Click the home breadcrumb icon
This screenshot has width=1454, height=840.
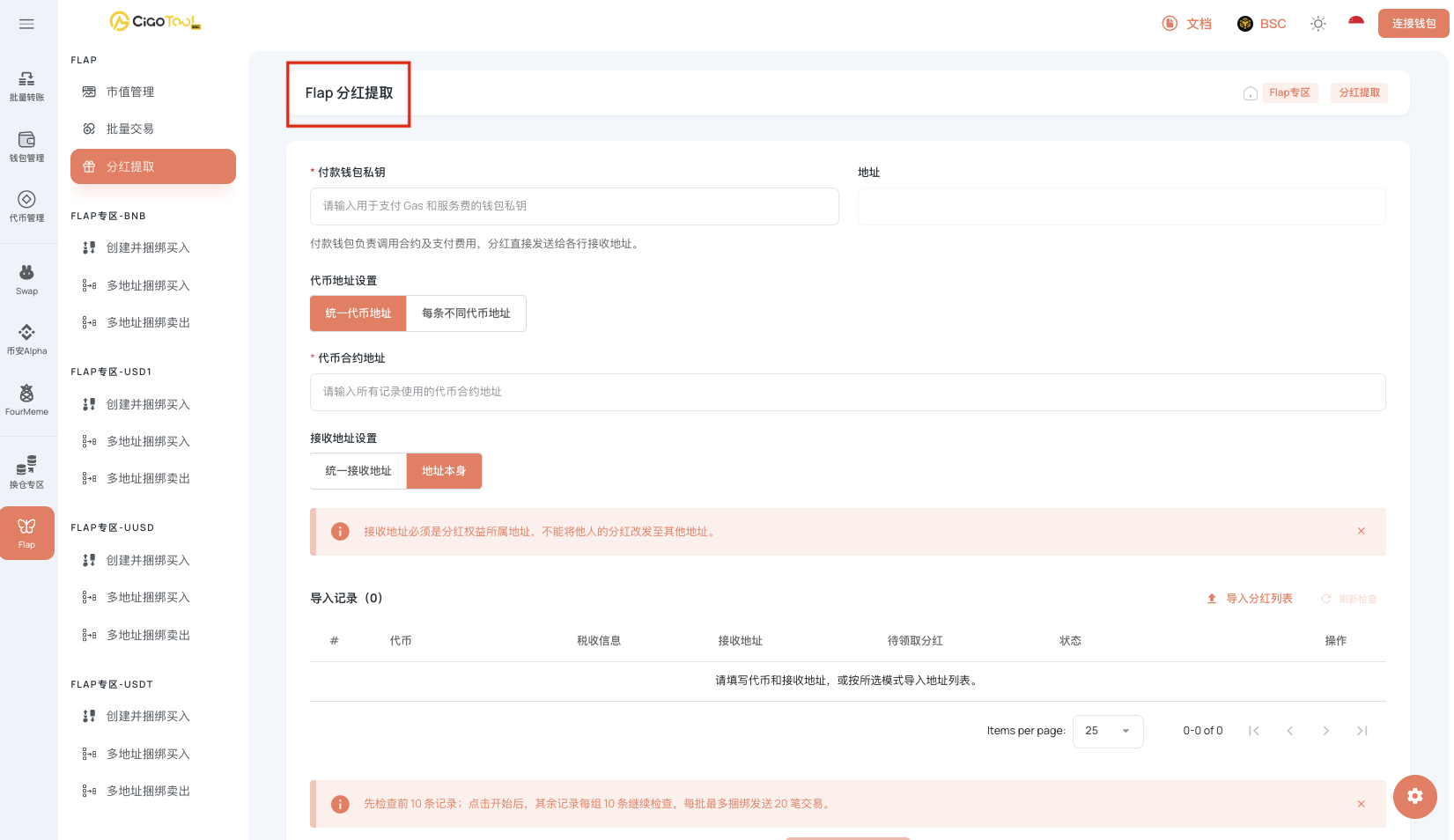pos(1250,93)
